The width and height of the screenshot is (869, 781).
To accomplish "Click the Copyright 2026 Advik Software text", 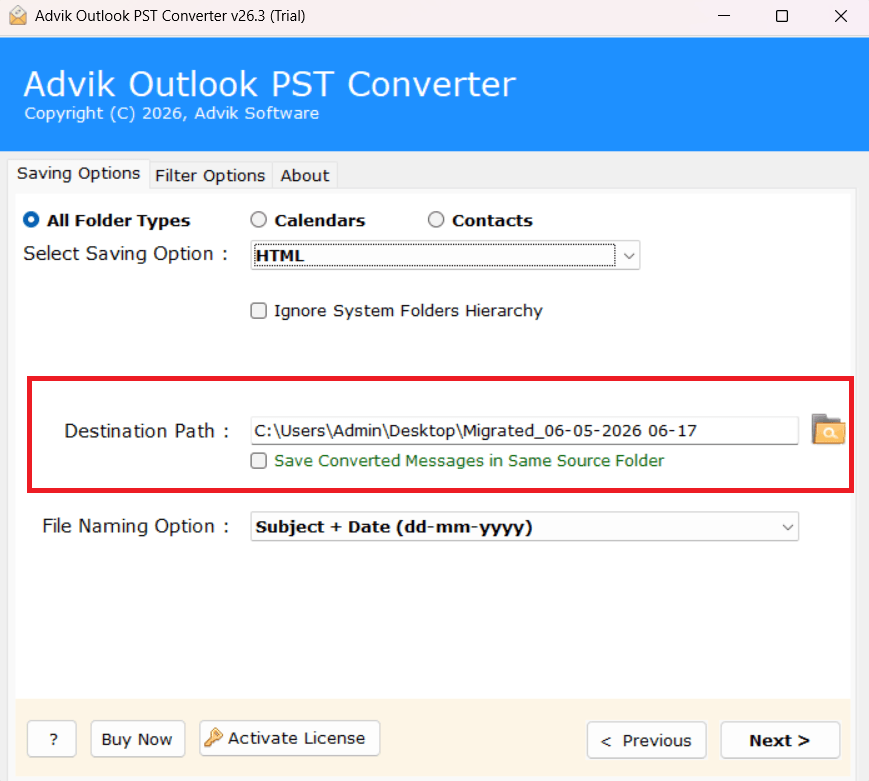I will click(172, 114).
